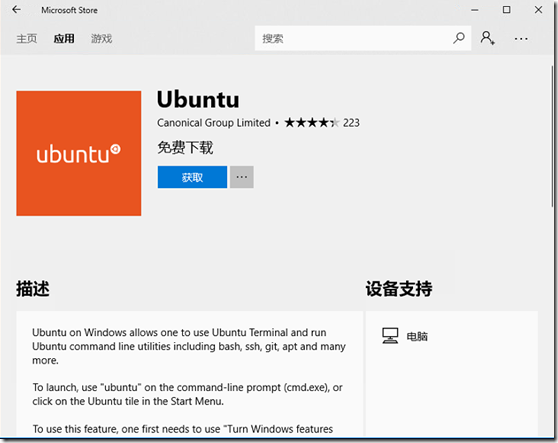Click the search magnifier icon

[459, 38]
